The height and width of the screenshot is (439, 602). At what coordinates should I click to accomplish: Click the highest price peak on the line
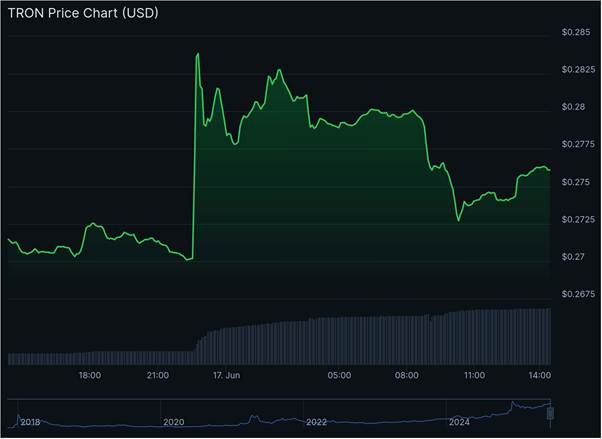pyautogui.click(x=198, y=54)
